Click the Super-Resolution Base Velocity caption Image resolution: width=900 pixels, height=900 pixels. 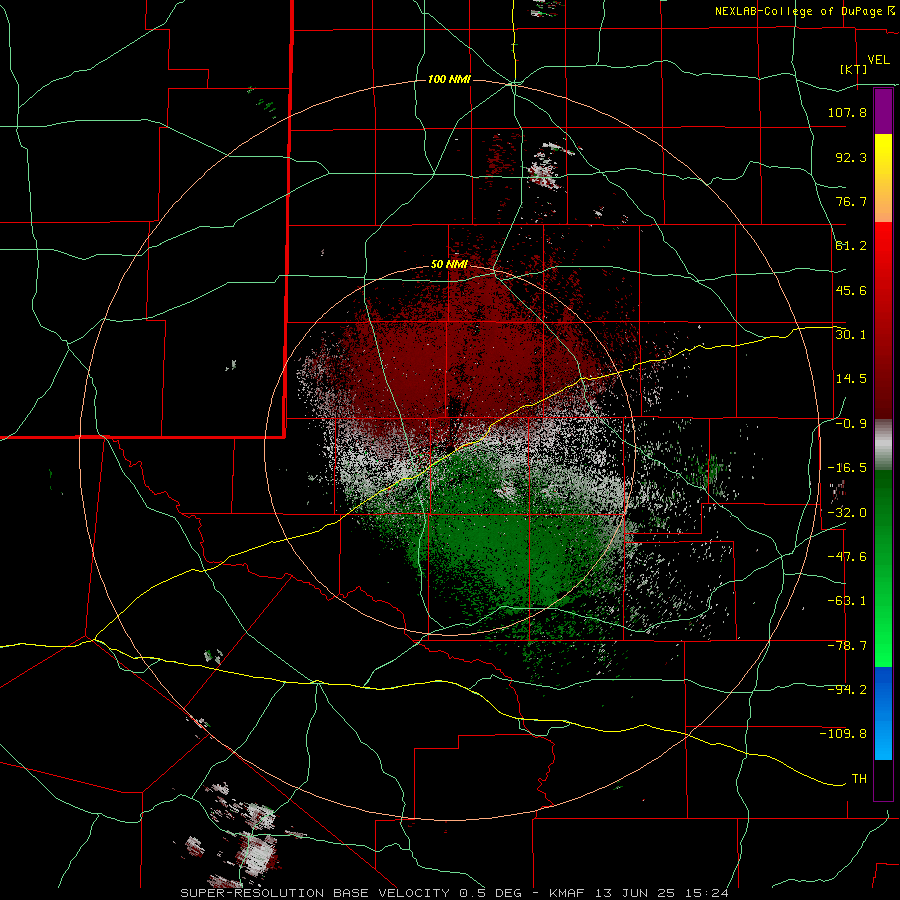click(315, 893)
